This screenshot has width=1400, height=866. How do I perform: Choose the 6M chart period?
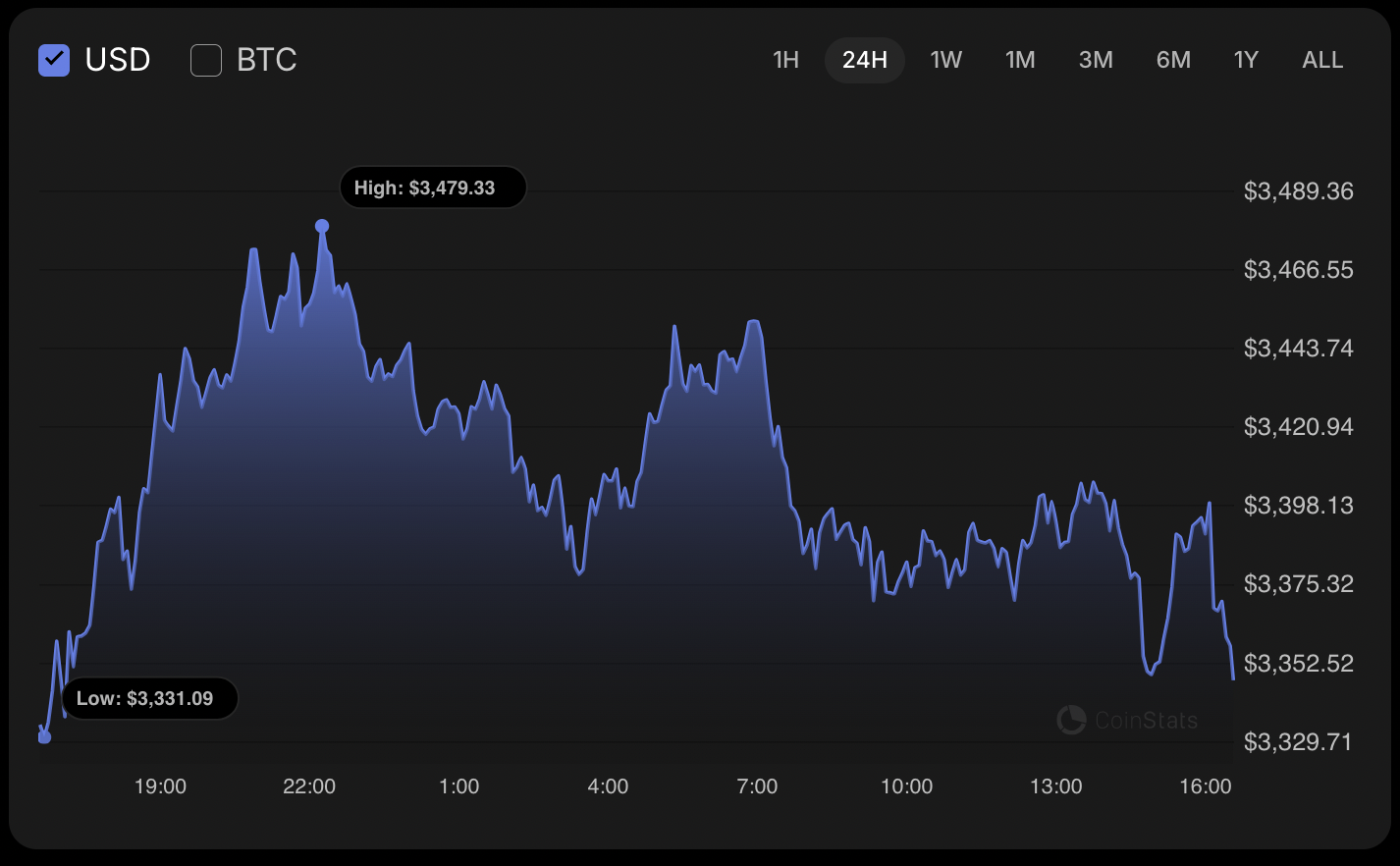pyautogui.click(x=1173, y=60)
